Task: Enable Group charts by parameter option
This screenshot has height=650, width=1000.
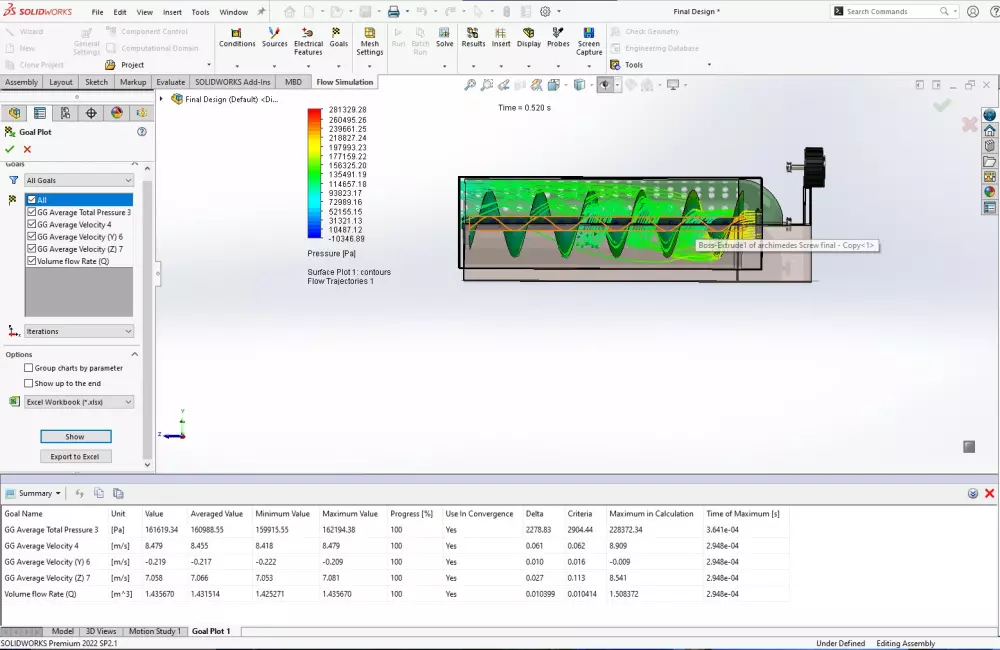Action: [x=30, y=368]
